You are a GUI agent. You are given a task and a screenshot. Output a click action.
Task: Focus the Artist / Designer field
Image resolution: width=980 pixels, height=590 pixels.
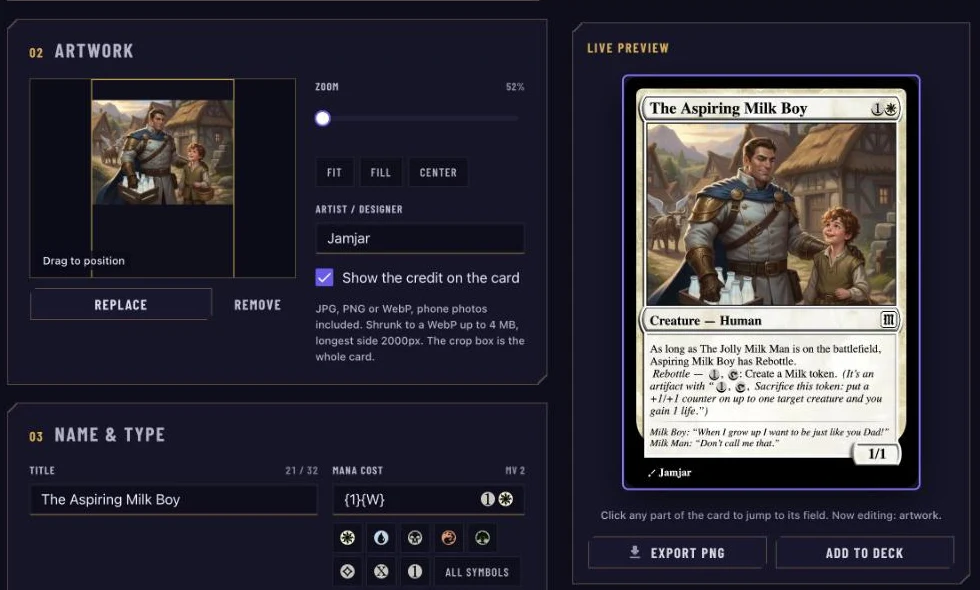[420, 238]
